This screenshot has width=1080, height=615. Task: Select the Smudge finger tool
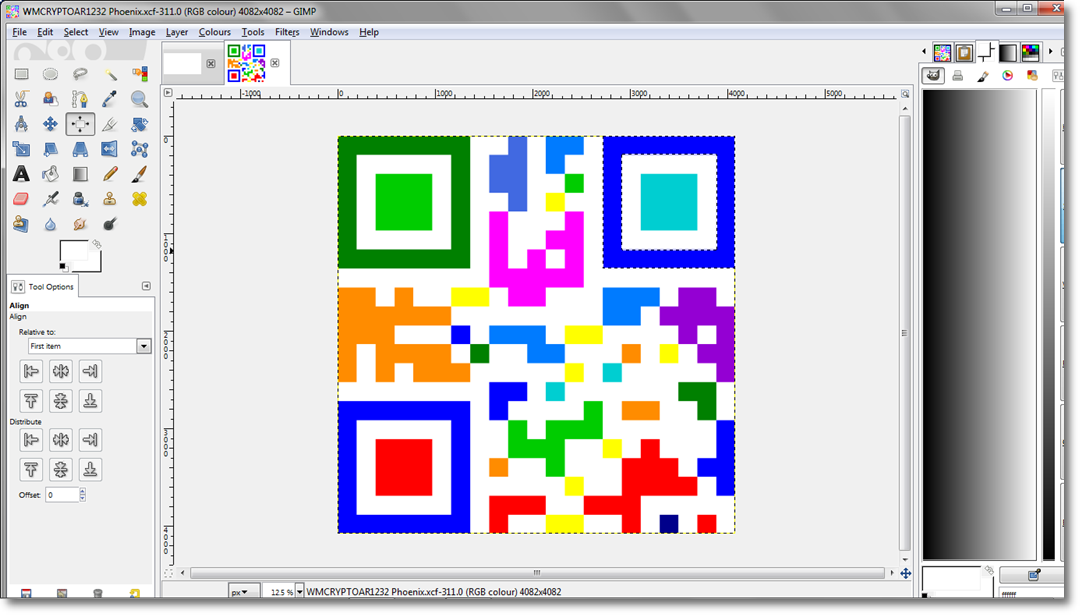pos(80,224)
